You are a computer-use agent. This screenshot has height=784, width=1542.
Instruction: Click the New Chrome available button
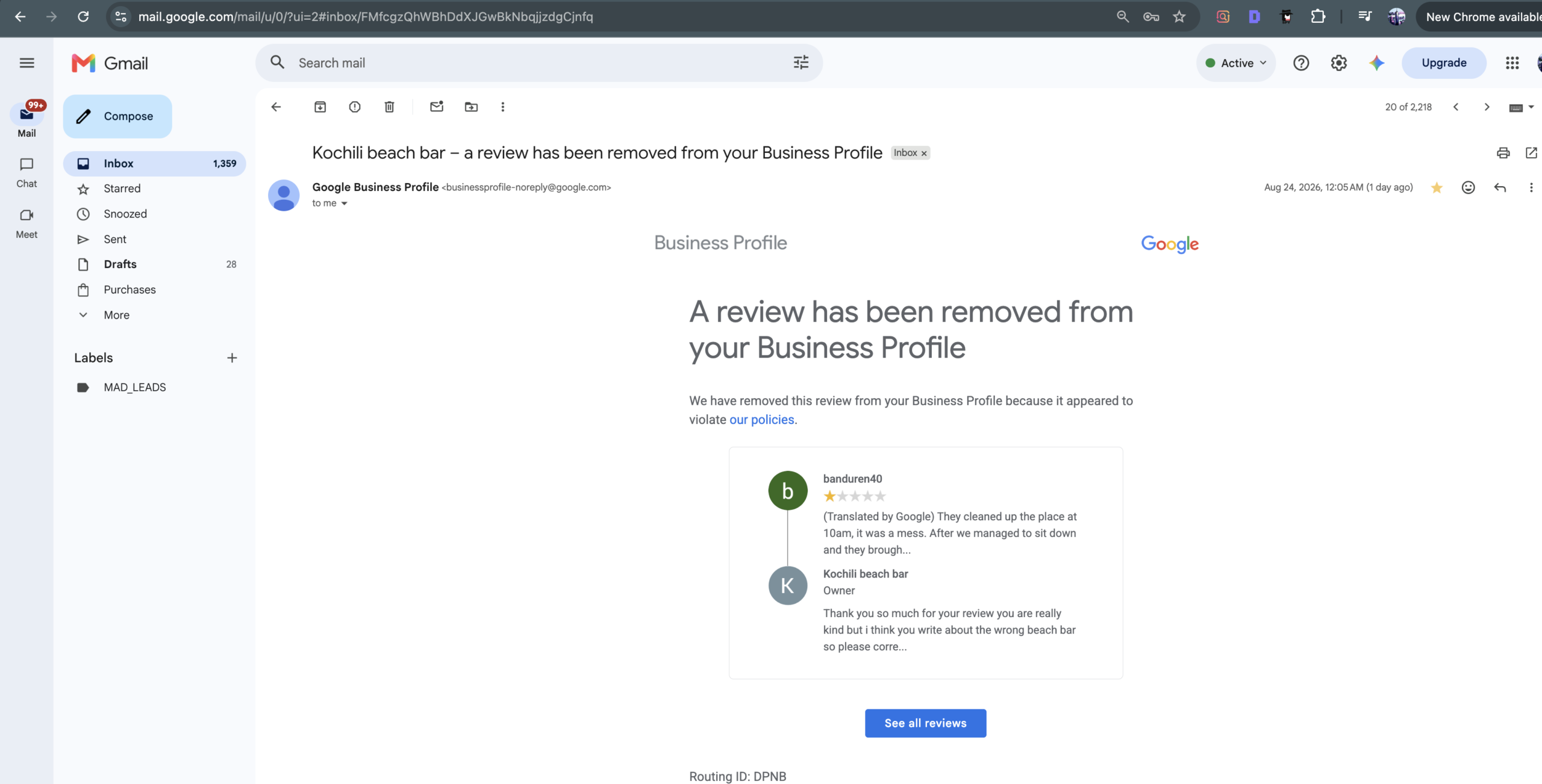coord(1481,17)
